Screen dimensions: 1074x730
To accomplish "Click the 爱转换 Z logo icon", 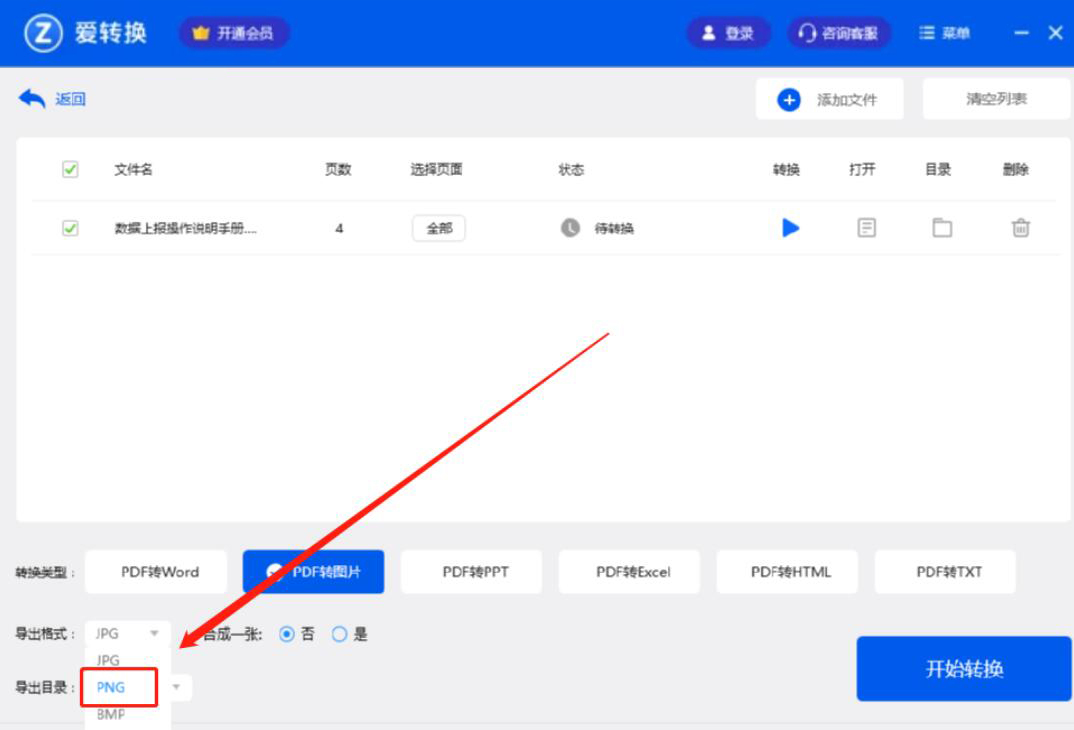I will [x=43, y=33].
